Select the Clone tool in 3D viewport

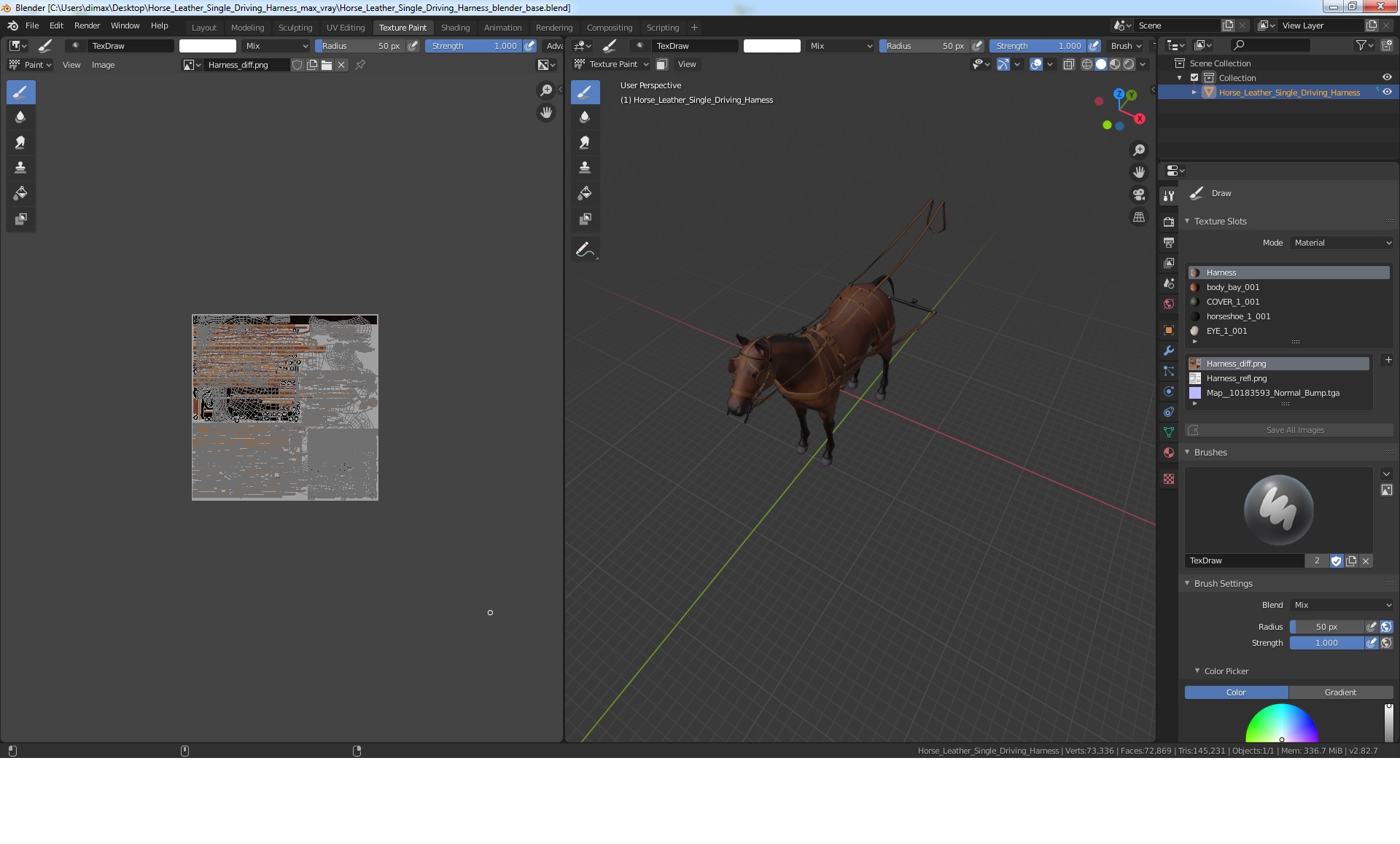coord(585,168)
